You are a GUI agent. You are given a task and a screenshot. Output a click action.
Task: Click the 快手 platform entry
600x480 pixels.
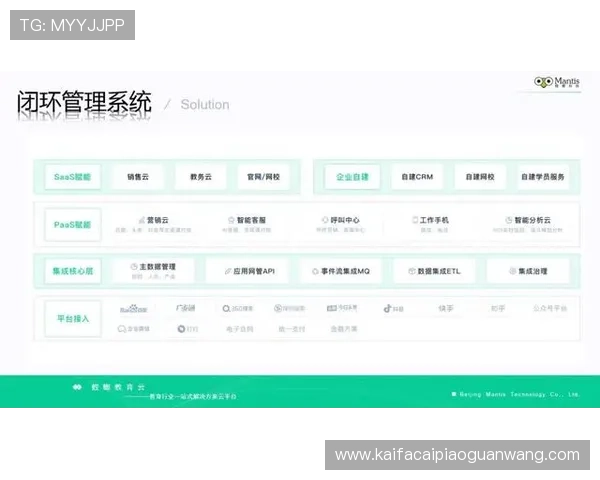coord(446,308)
